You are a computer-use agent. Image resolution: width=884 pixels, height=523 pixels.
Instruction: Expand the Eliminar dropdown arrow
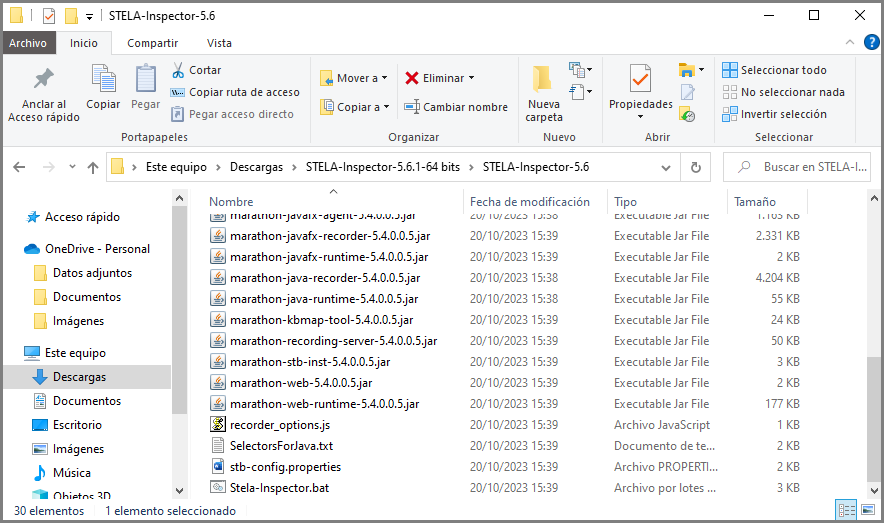tap(471, 78)
